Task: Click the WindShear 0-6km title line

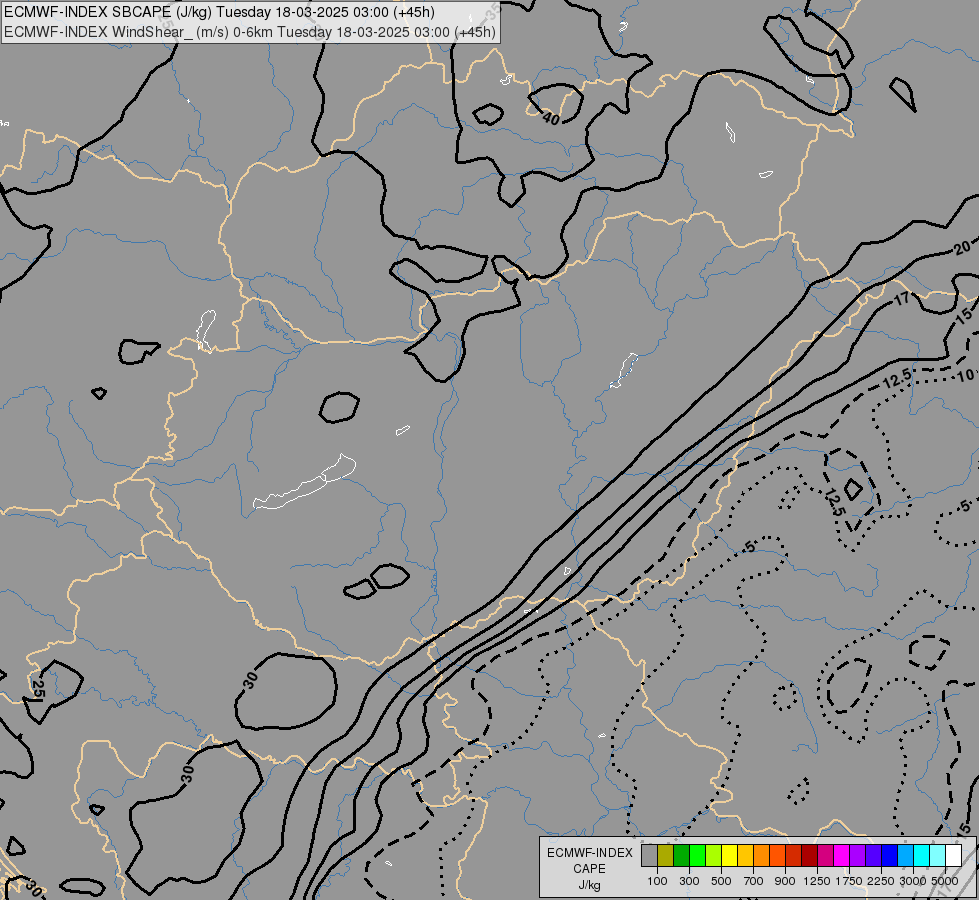Action: [x=250, y=32]
